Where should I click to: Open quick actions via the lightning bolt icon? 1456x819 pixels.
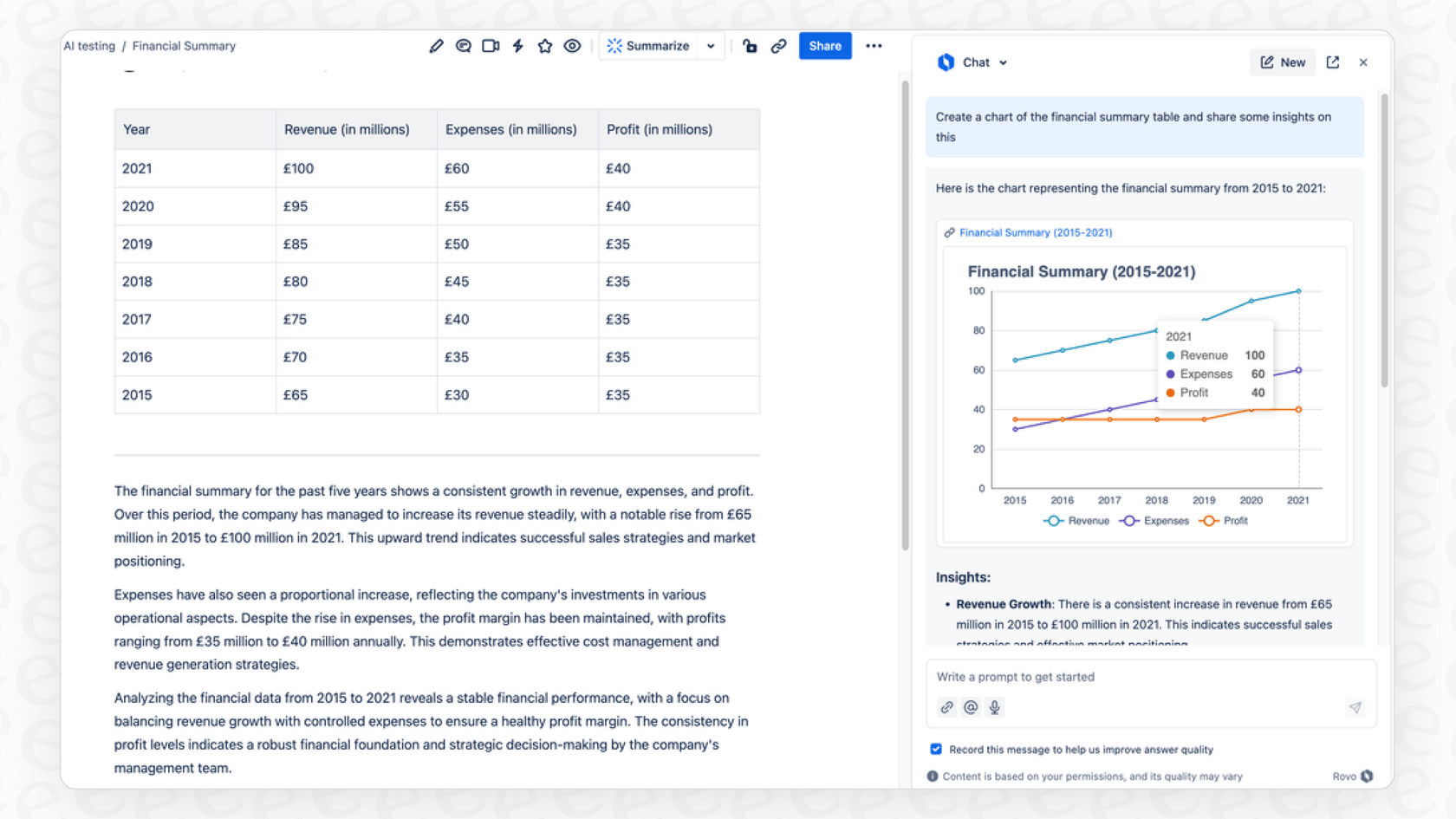point(517,46)
